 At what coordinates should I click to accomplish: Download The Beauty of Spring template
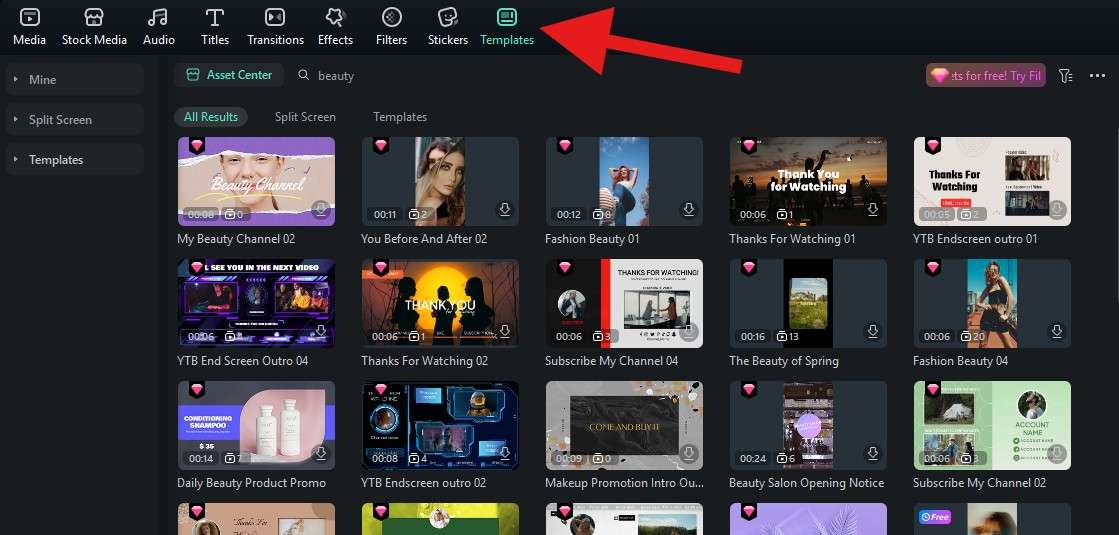[x=873, y=331]
